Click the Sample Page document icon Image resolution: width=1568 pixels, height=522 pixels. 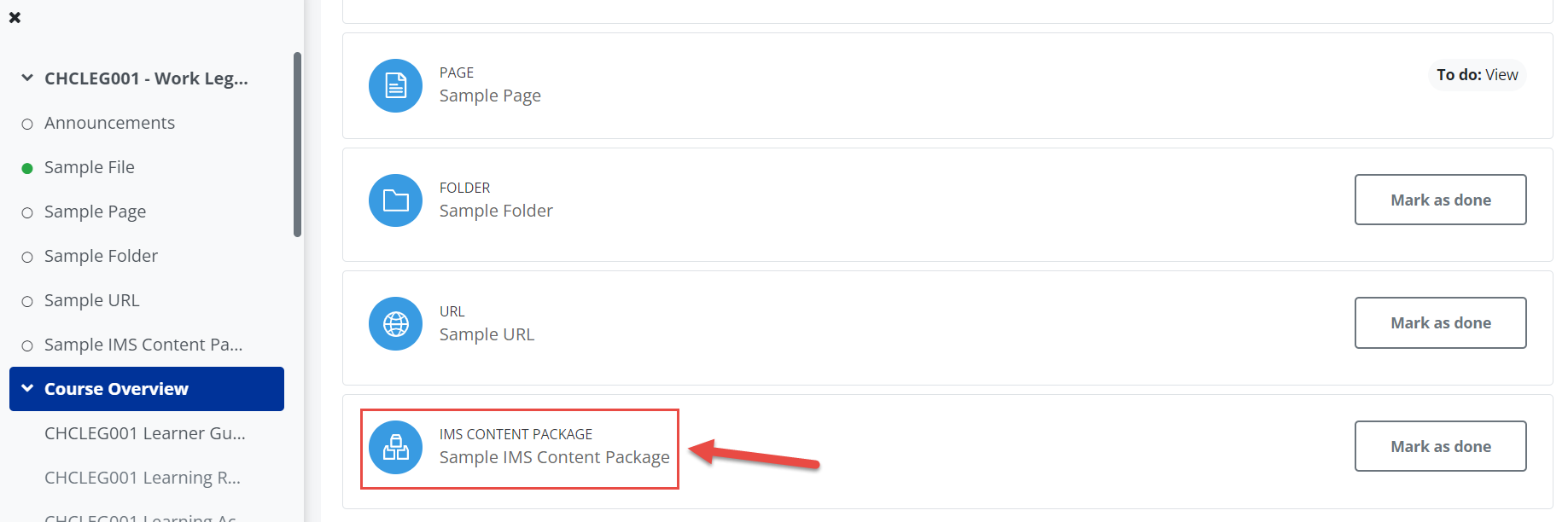coord(395,85)
